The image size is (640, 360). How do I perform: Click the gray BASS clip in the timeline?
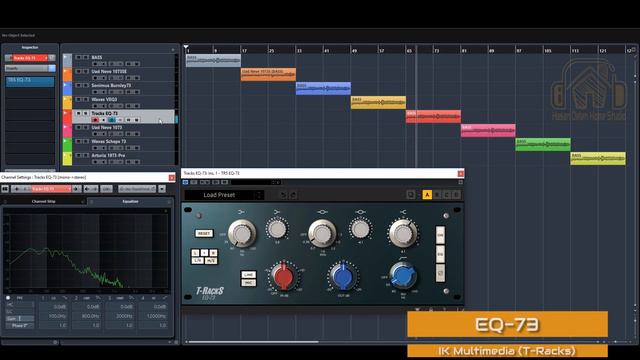(213, 60)
